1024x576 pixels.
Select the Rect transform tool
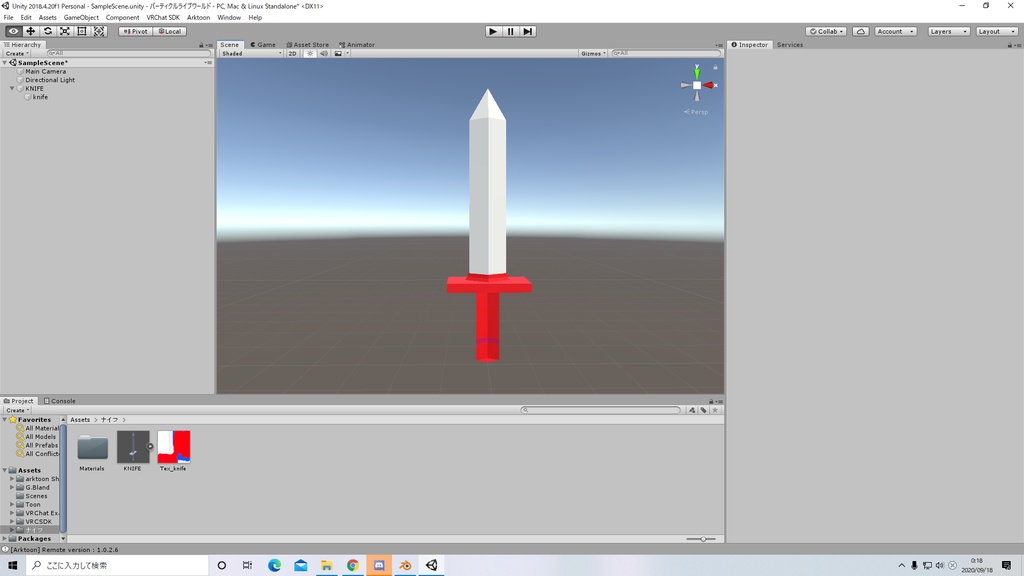coord(82,31)
